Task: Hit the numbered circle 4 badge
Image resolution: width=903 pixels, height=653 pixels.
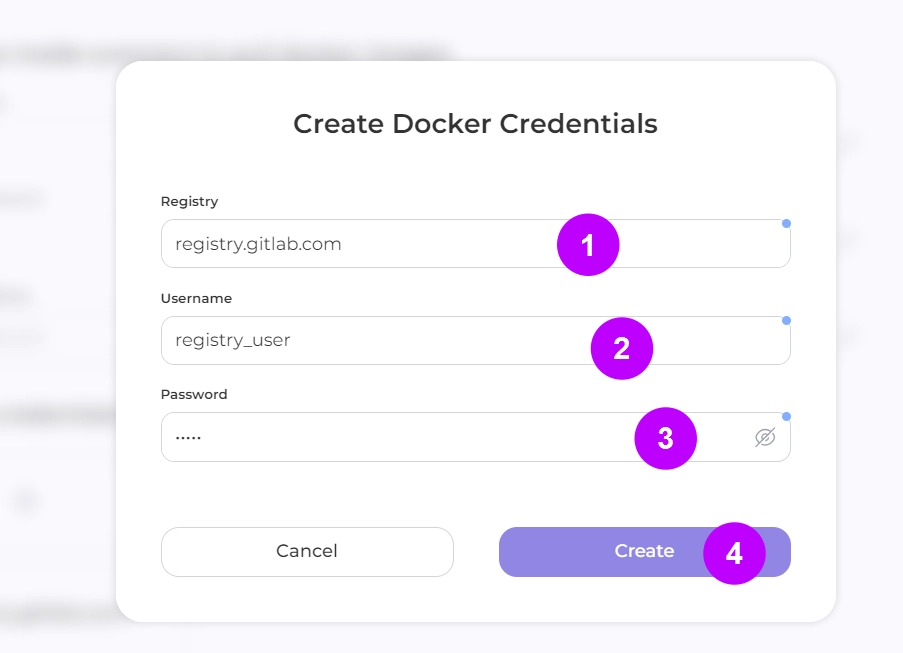Action: point(734,553)
